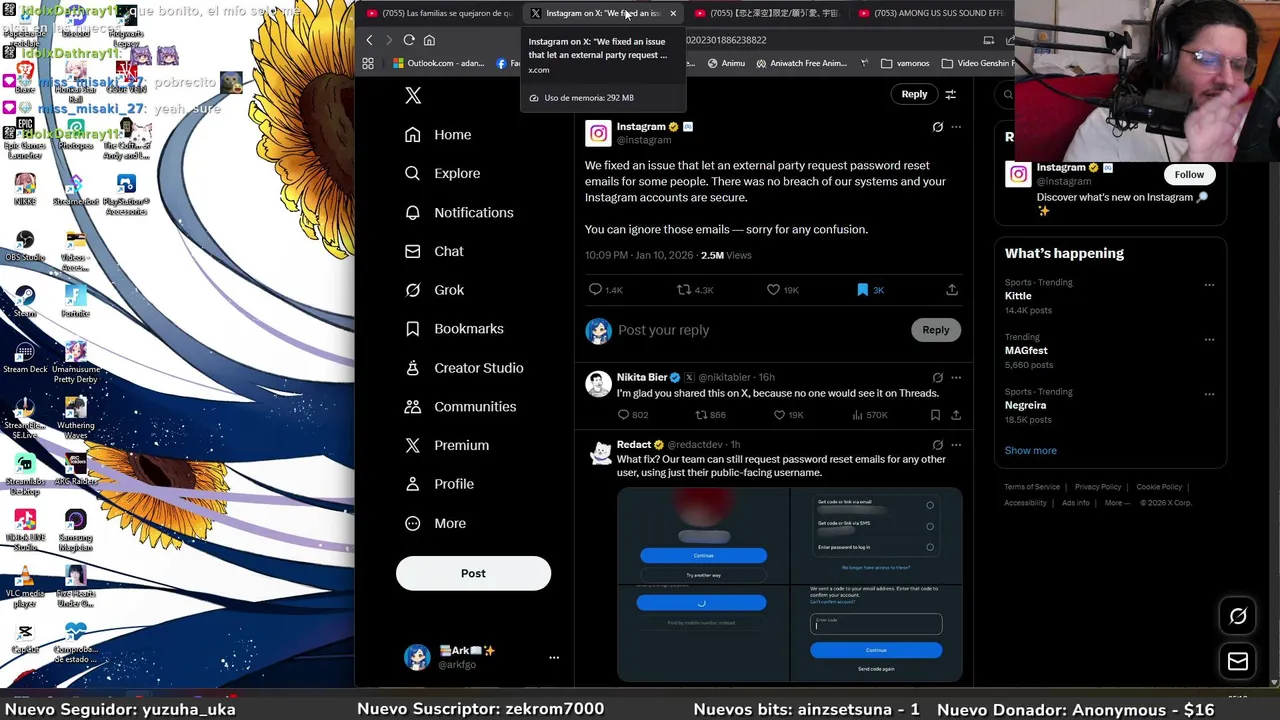This screenshot has width=1280, height=720.
Task: Open the Animu bookmark
Action: click(x=726, y=63)
